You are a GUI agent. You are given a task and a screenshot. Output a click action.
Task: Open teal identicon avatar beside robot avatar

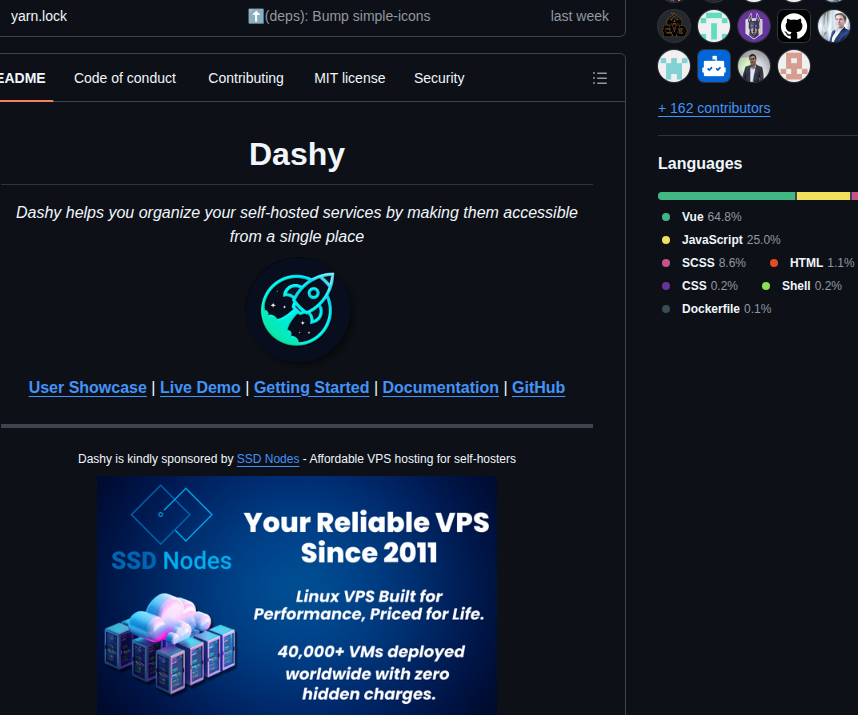pyautogui.click(x=674, y=66)
